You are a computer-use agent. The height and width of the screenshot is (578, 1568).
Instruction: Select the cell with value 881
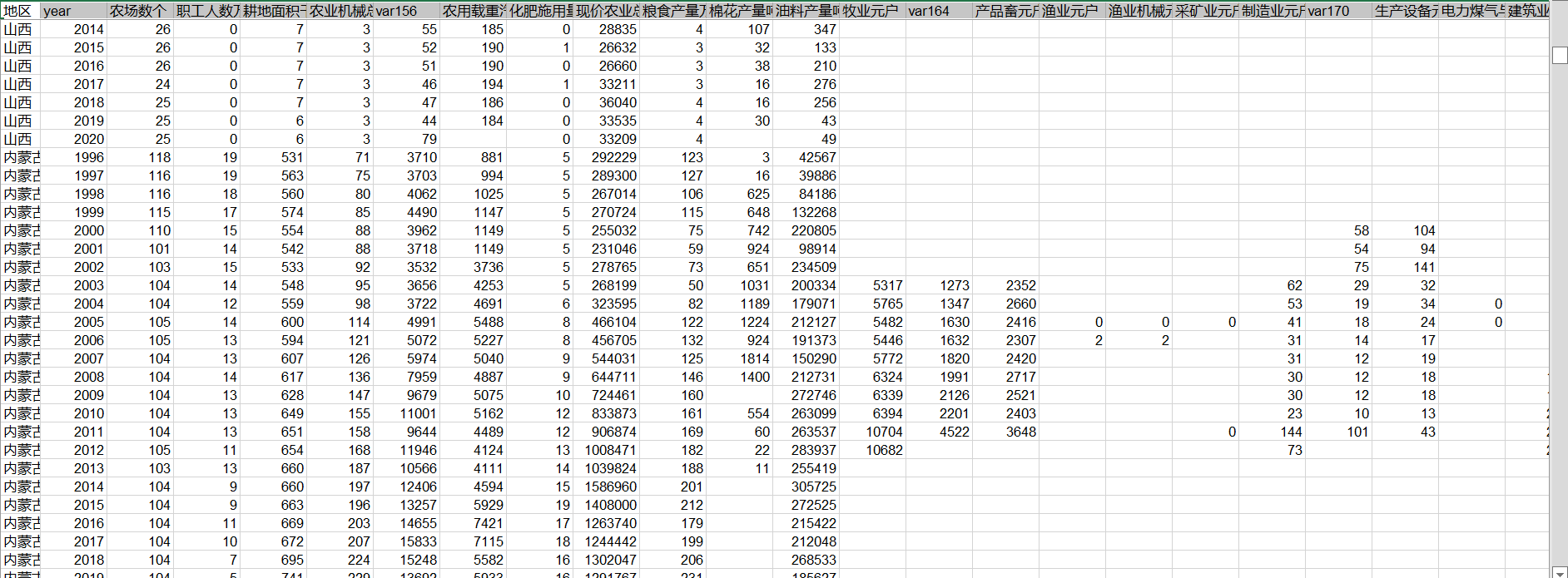tap(473, 157)
